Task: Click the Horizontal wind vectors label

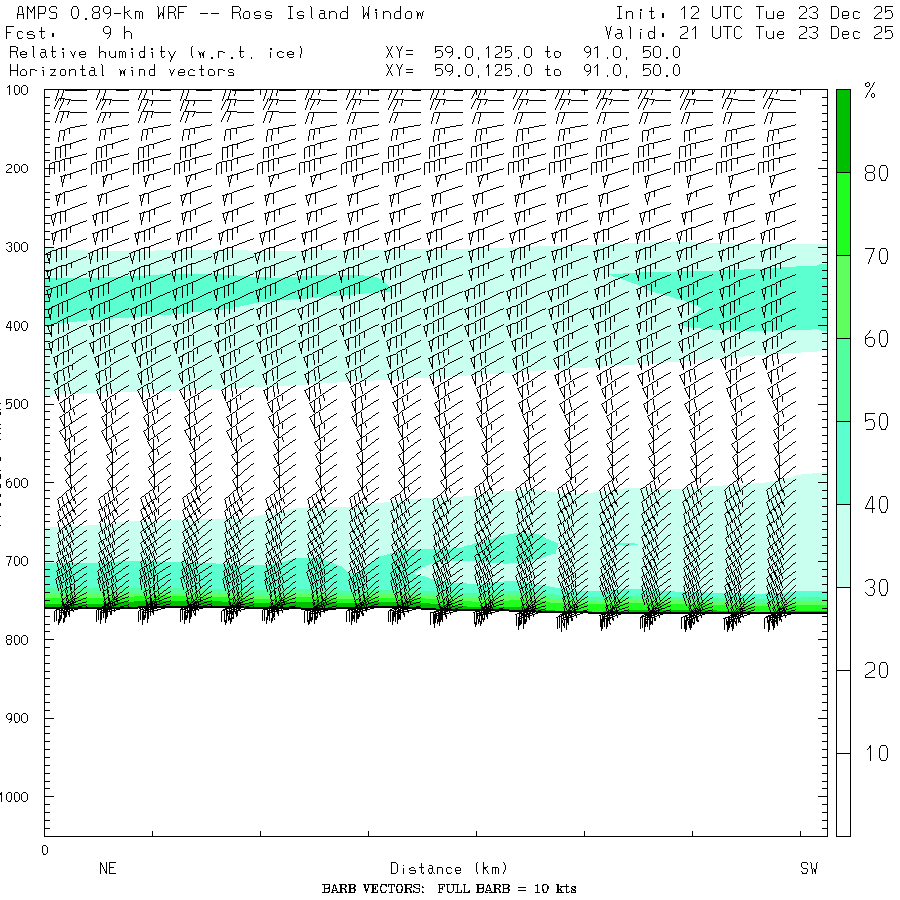Action: pos(122,71)
